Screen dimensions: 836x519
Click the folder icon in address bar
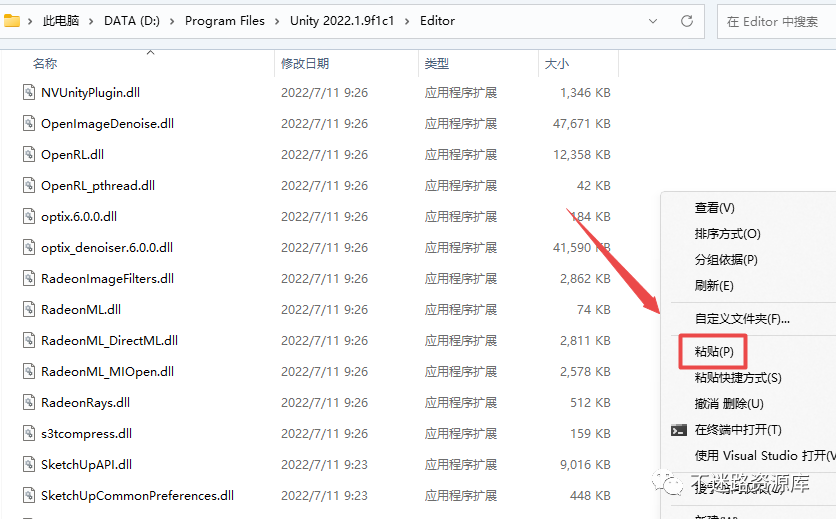pos(11,21)
